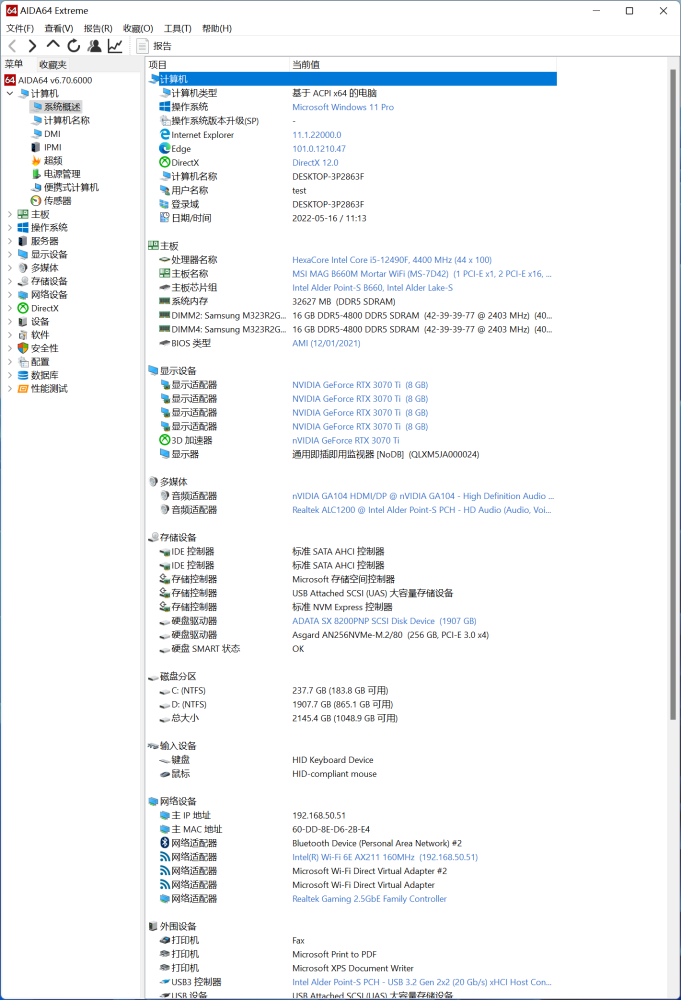681x1000 pixels.
Task: Expand the 显示设备 tree node
Action: coord(10,254)
